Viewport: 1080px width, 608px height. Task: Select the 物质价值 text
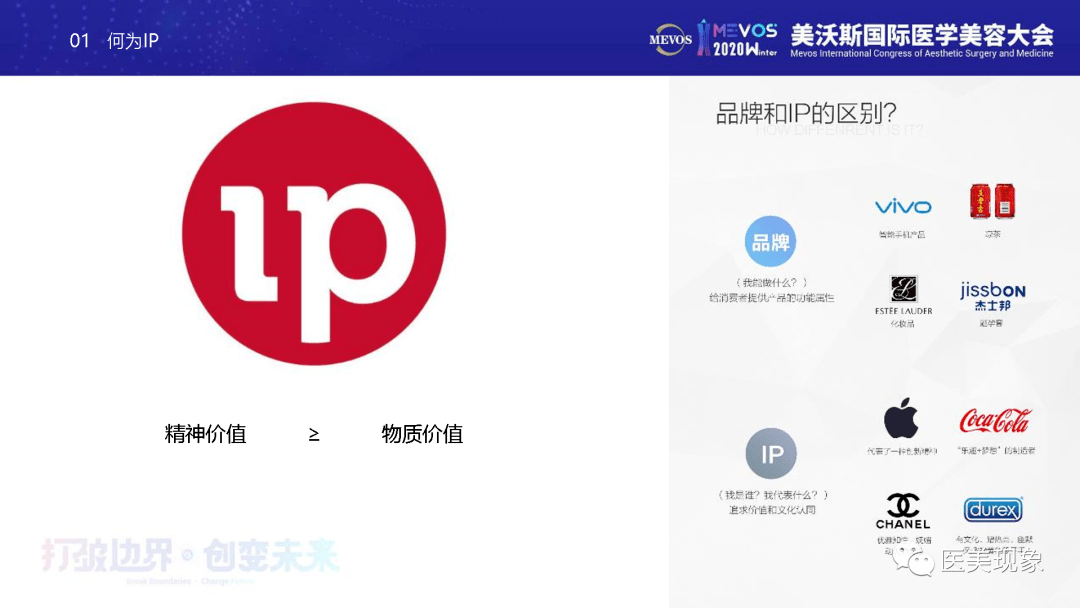[x=422, y=434]
